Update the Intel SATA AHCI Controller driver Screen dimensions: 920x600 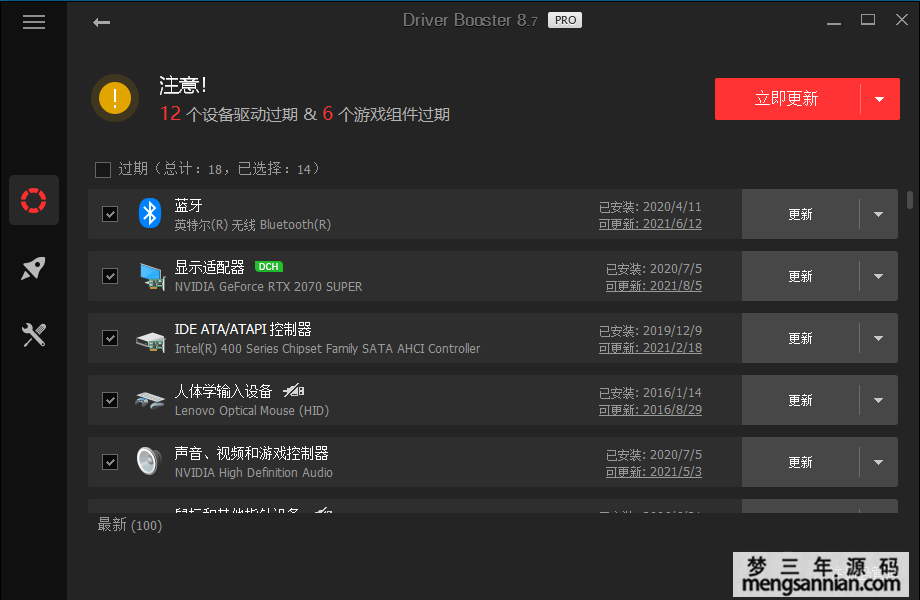(800, 338)
